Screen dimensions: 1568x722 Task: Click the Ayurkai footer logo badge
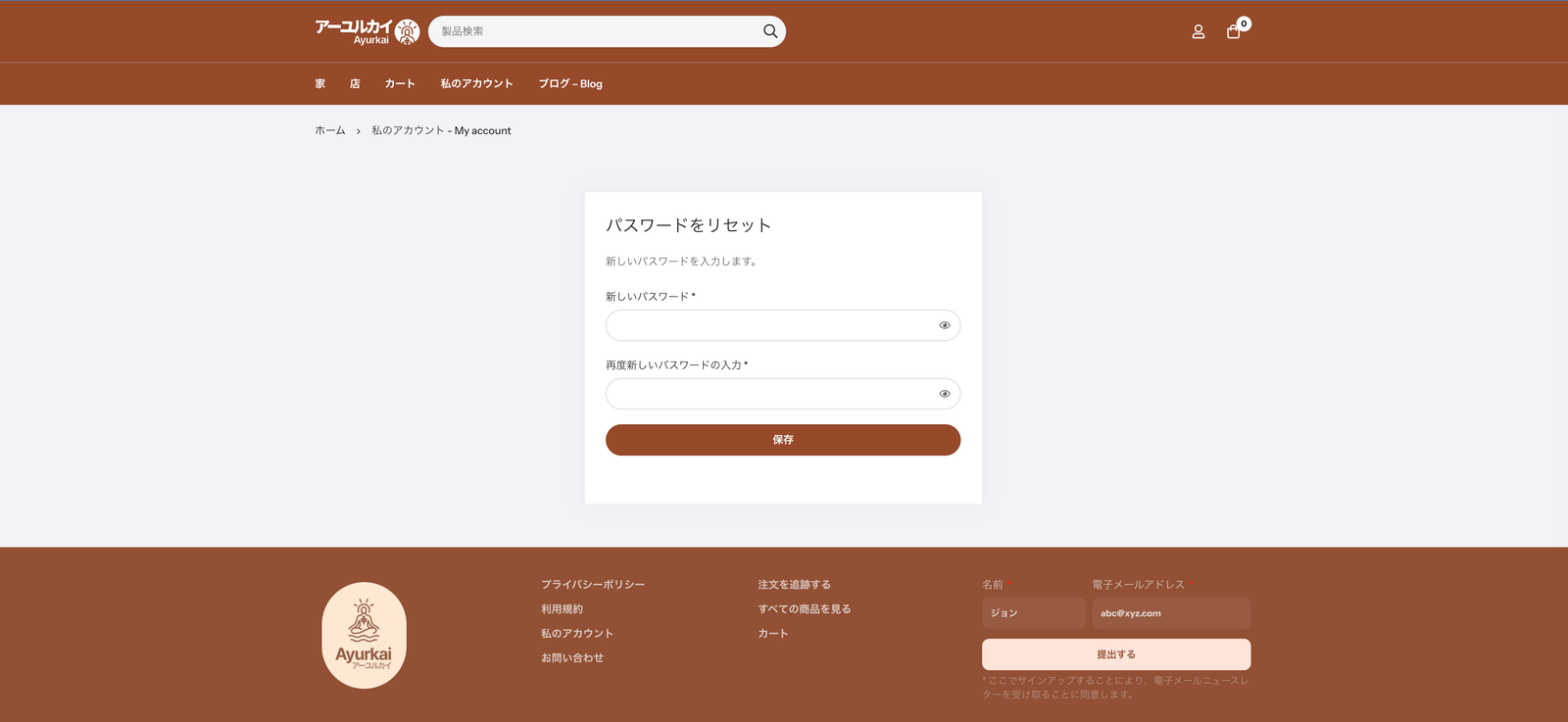click(x=364, y=635)
